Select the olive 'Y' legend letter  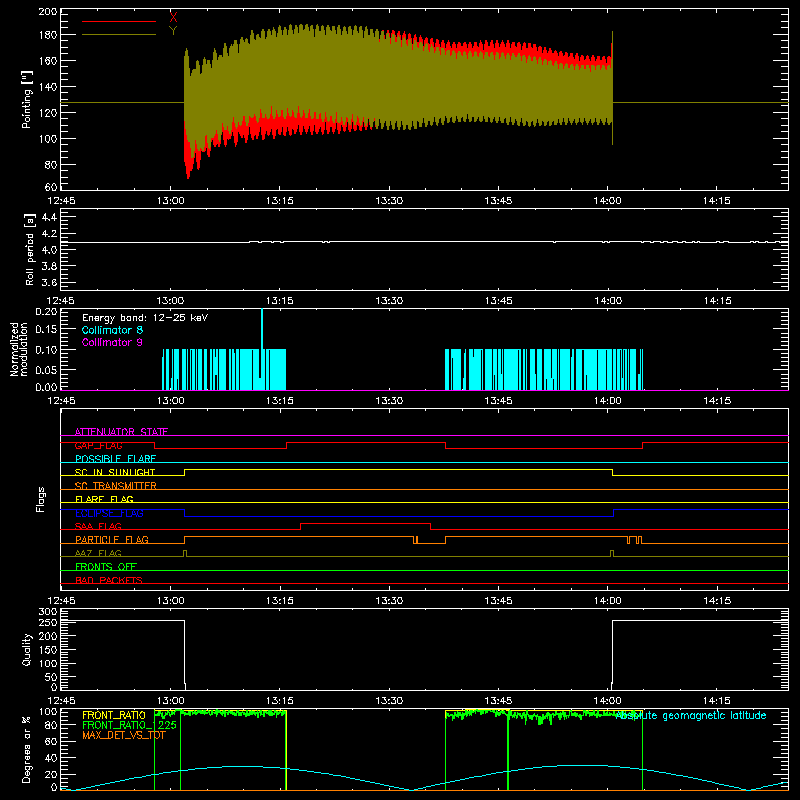click(173, 31)
